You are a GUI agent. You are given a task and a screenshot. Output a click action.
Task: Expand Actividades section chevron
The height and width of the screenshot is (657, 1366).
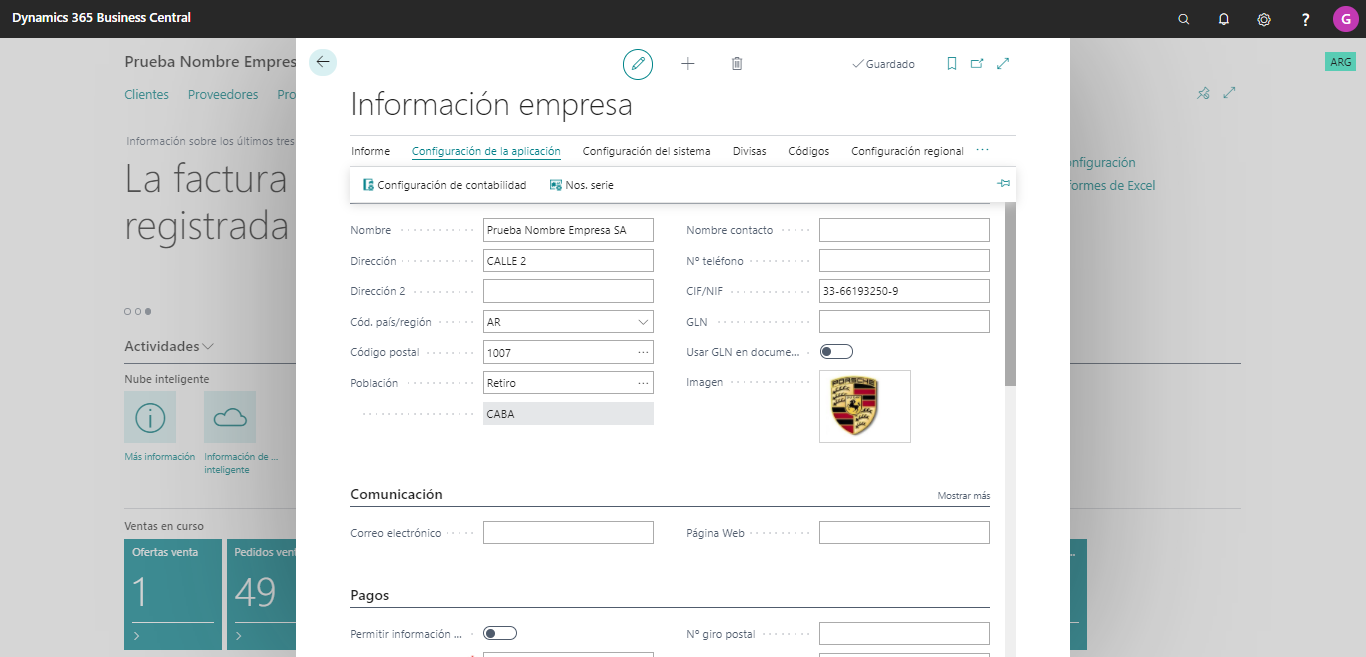click(x=208, y=346)
